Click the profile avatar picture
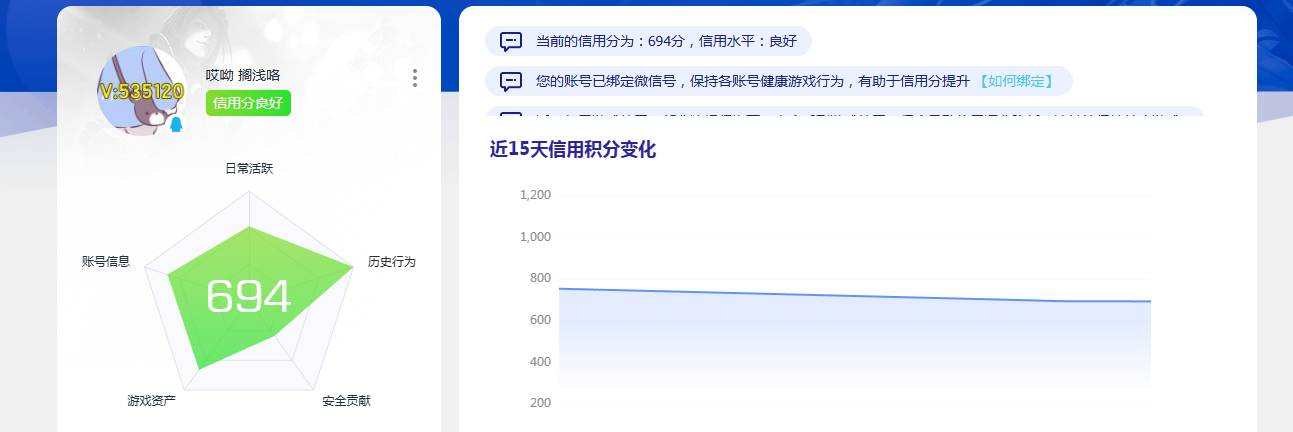Viewport: 1293px width, 432px height. (x=142, y=91)
